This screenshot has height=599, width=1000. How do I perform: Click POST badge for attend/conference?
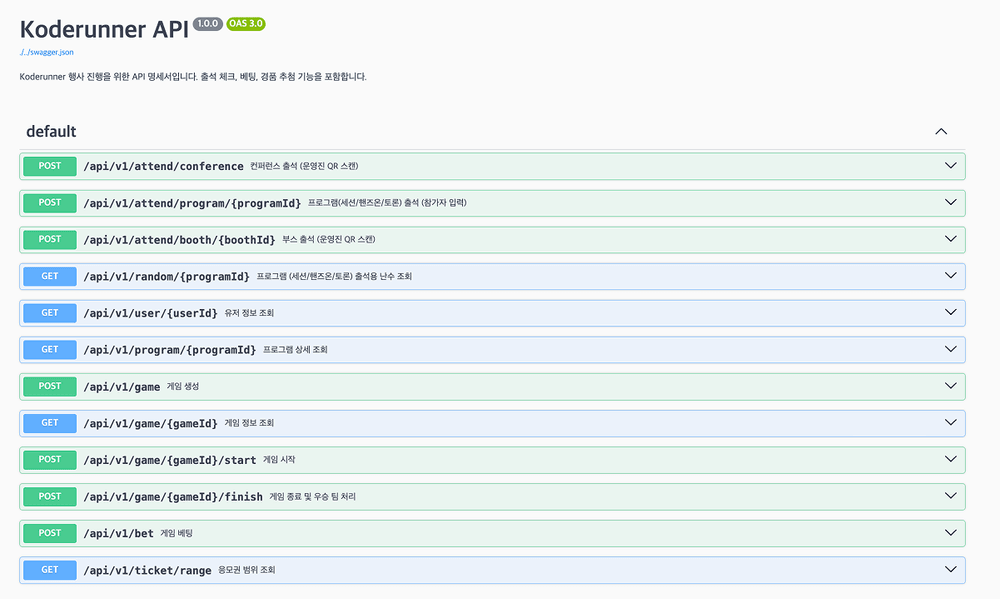click(50, 166)
